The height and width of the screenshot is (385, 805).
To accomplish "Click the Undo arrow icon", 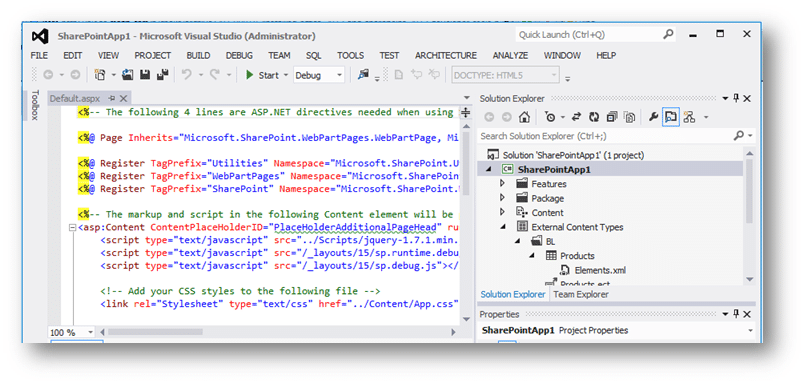I will coord(187,75).
